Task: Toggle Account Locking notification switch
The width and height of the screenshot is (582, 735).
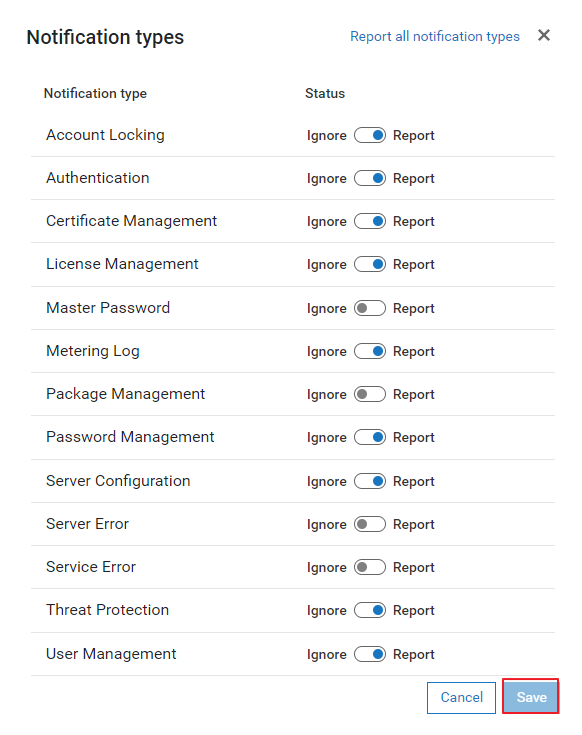Action: (370, 135)
